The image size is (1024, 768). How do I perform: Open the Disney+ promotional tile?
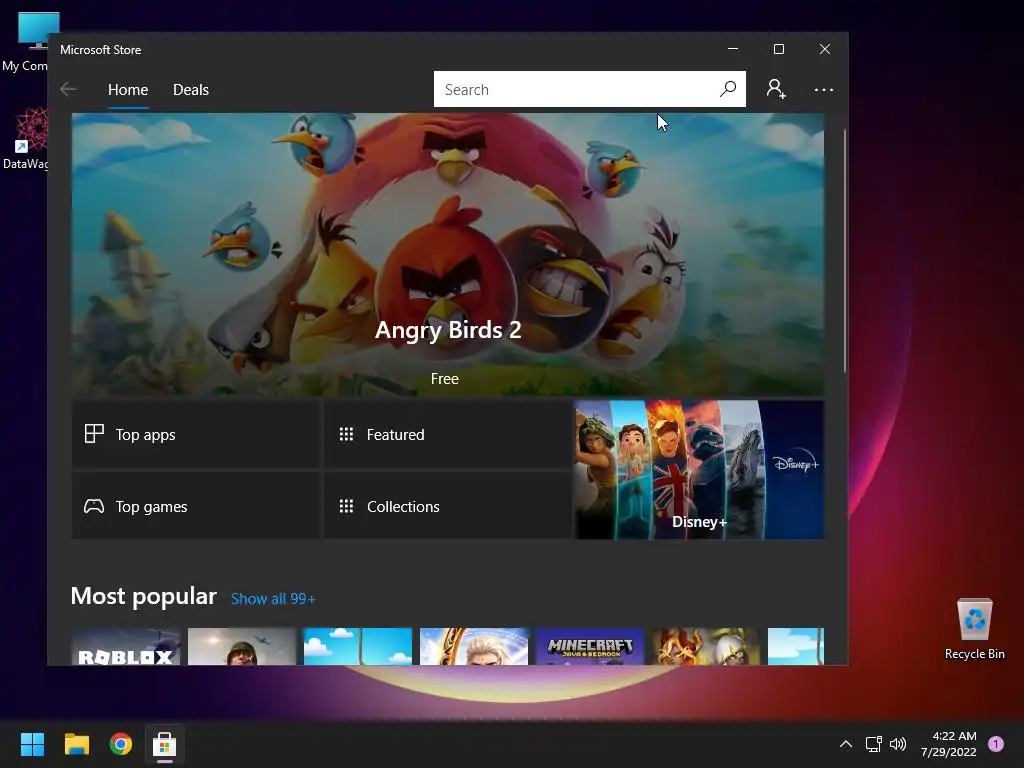[x=699, y=470]
